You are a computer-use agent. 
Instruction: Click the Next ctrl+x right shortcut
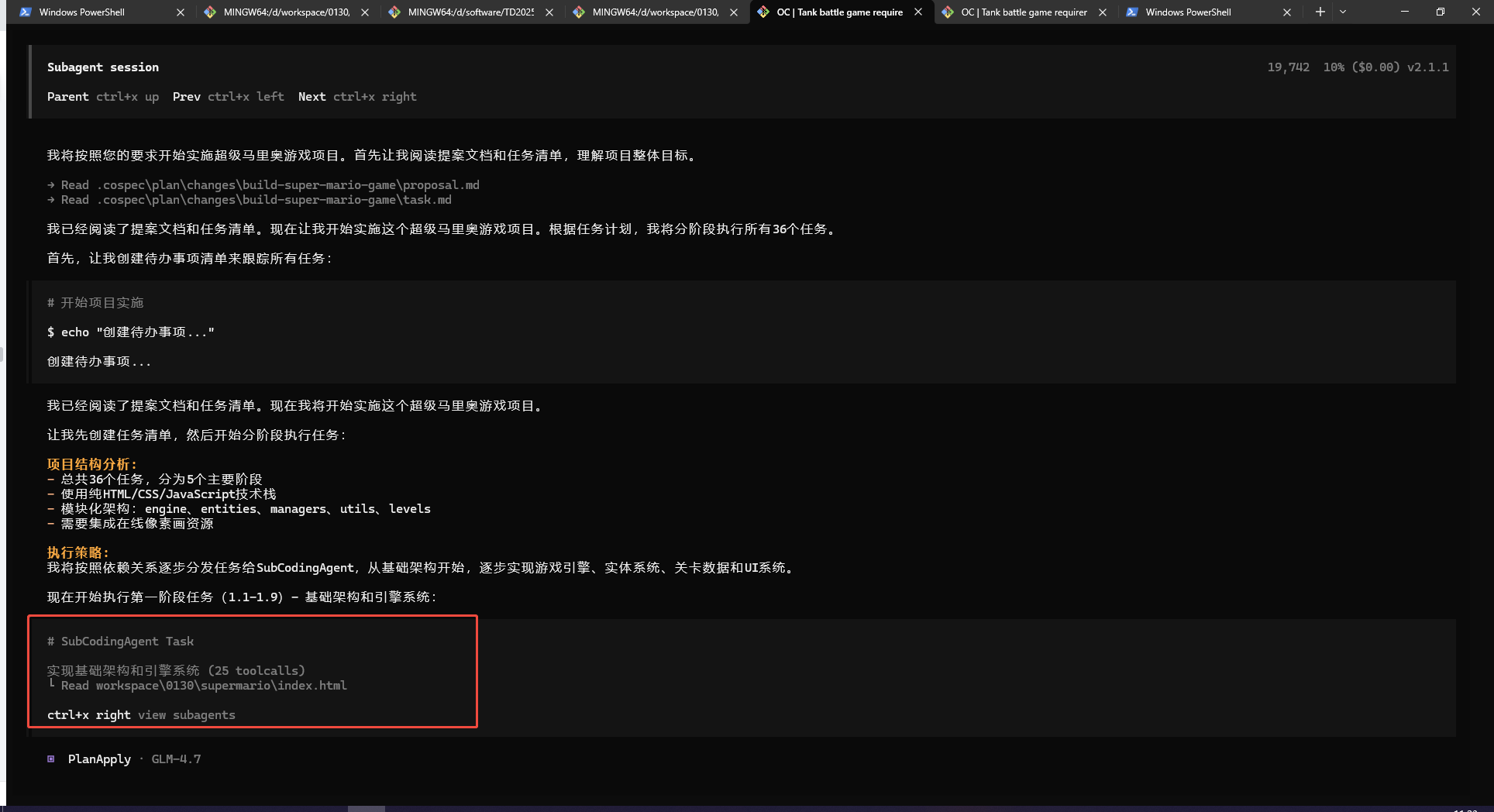(357, 97)
